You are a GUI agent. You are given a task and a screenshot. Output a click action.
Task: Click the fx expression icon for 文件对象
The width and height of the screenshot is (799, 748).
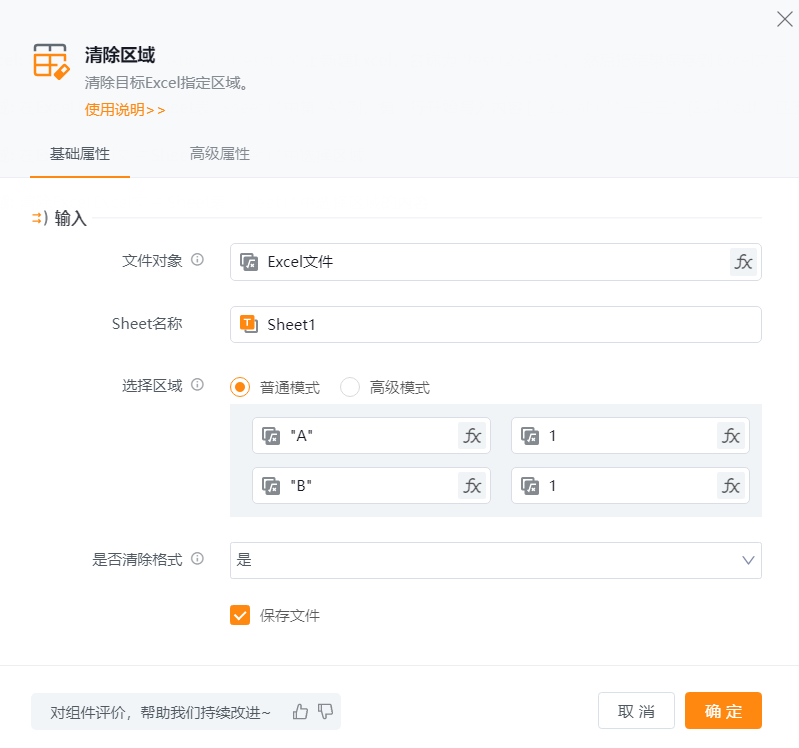pyautogui.click(x=743, y=262)
